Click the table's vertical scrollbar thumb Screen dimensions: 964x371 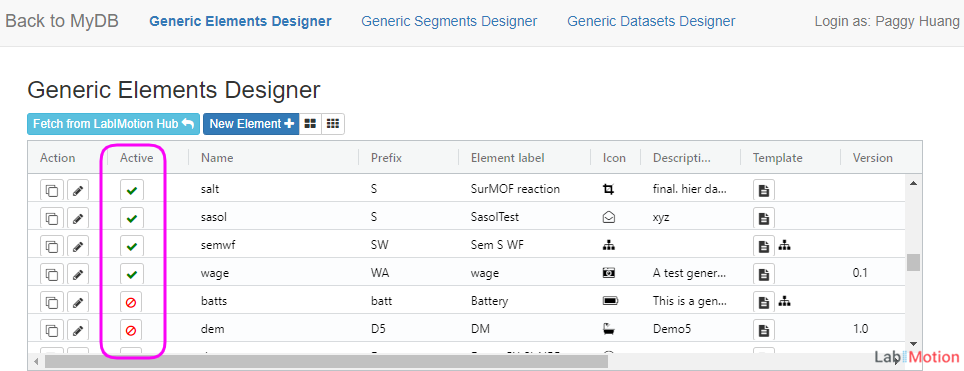pyautogui.click(x=914, y=262)
